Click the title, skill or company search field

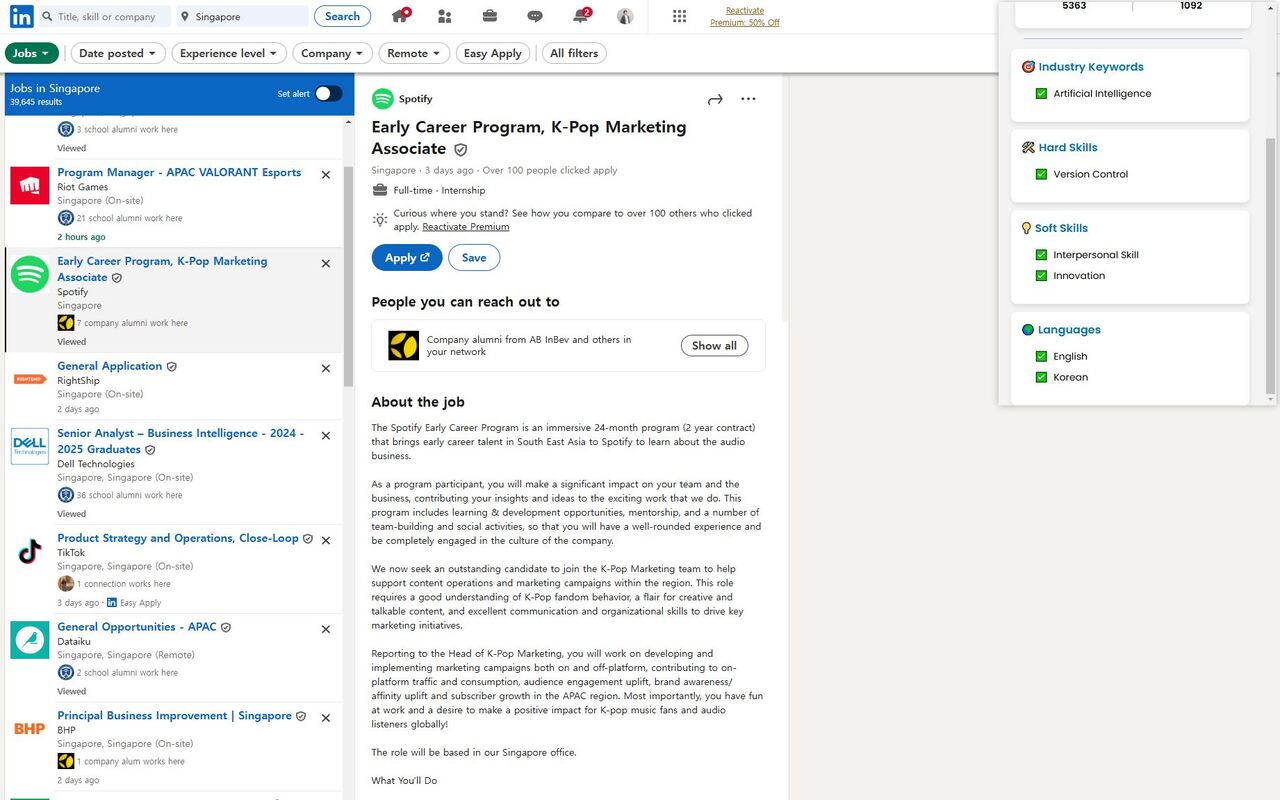(104, 16)
